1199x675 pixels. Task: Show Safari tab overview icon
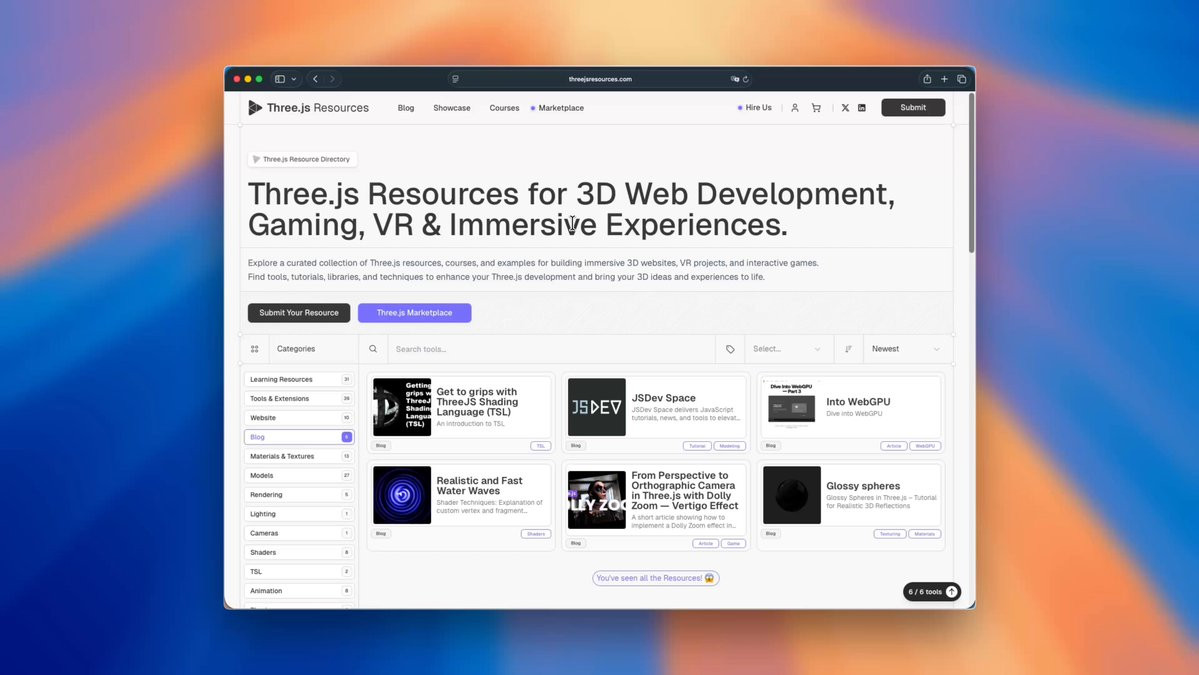[961, 79]
